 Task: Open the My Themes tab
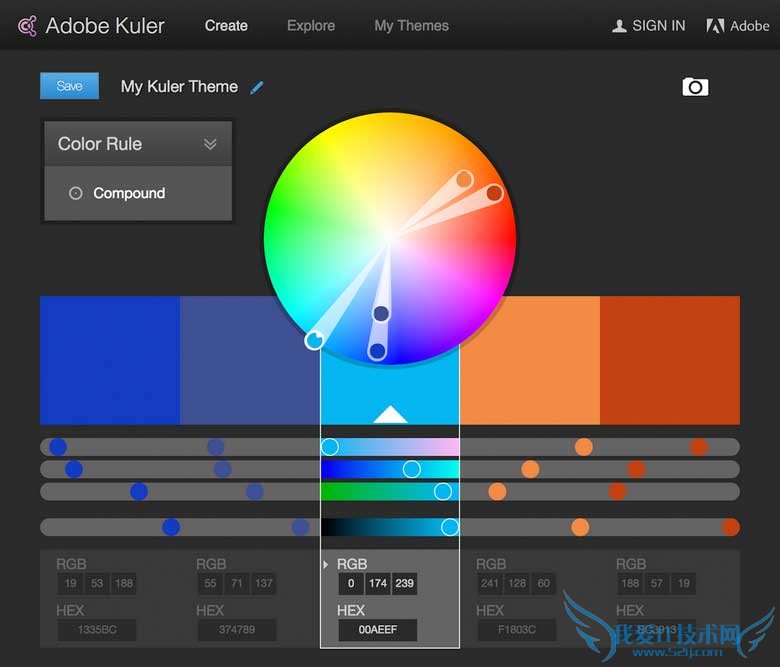coord(411,25)
